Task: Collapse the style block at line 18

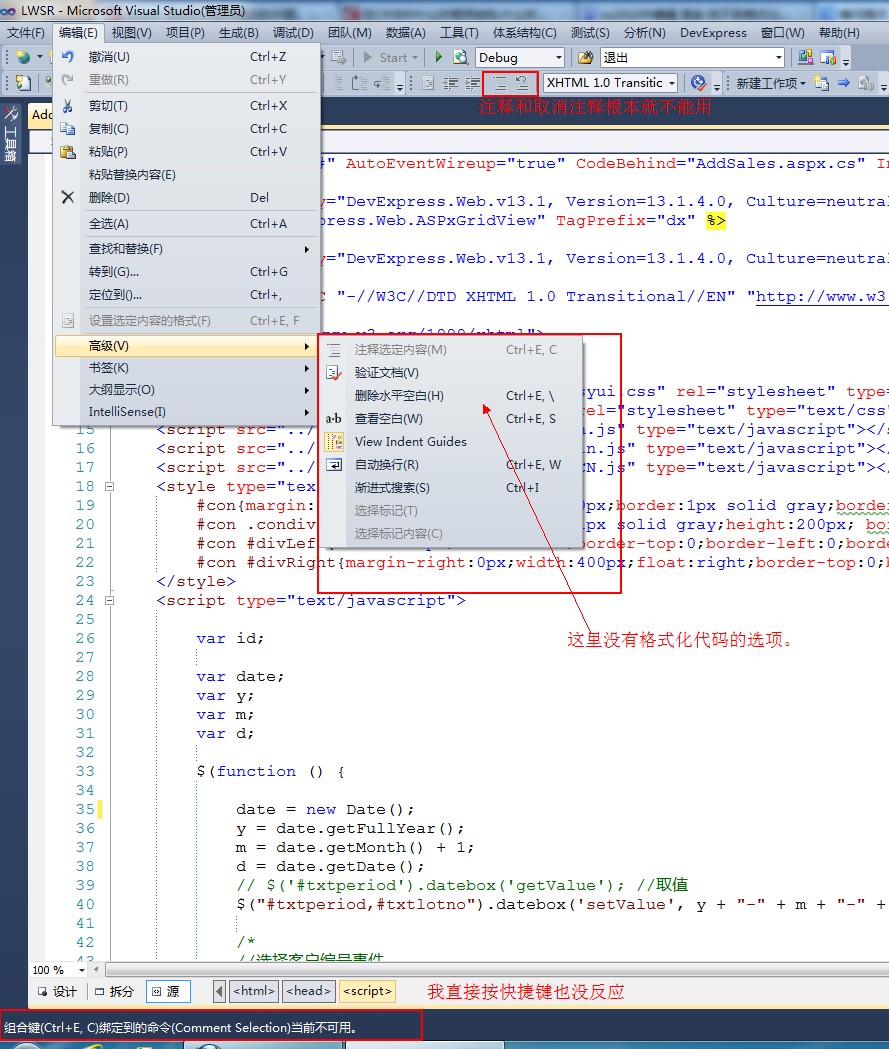Action: [110, 486]
